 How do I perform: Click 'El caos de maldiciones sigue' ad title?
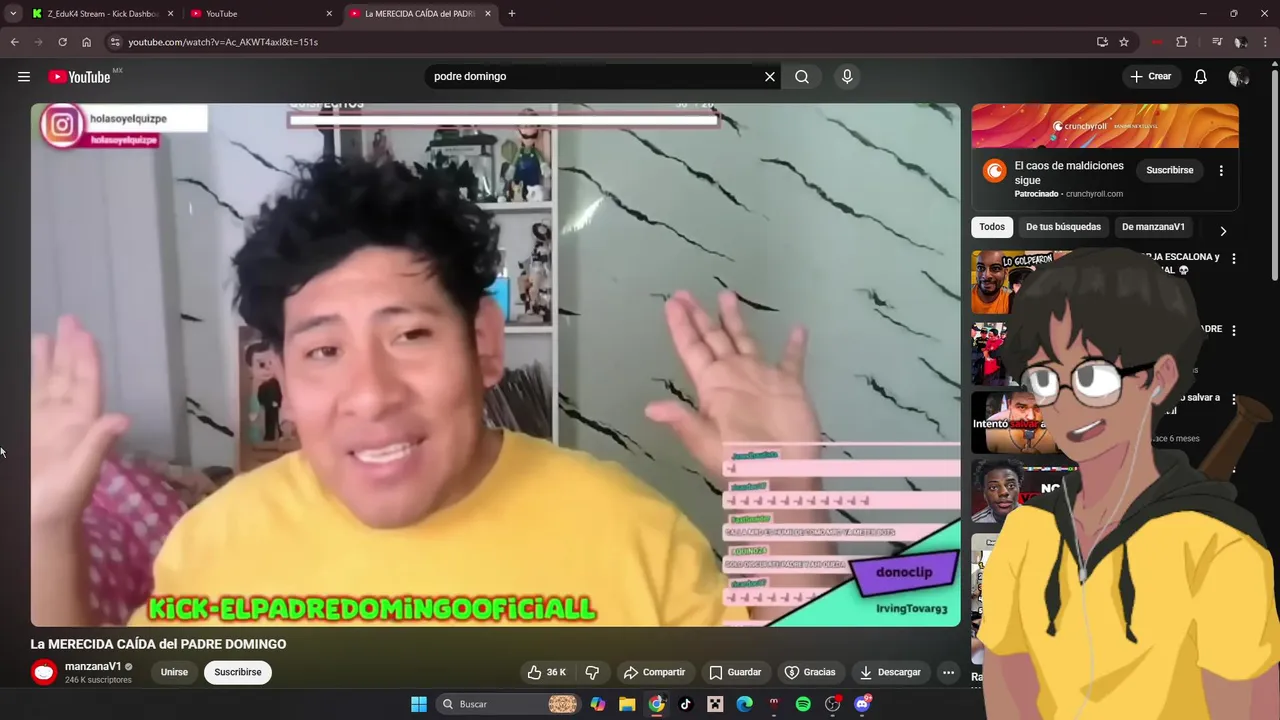pos(1069,173)
